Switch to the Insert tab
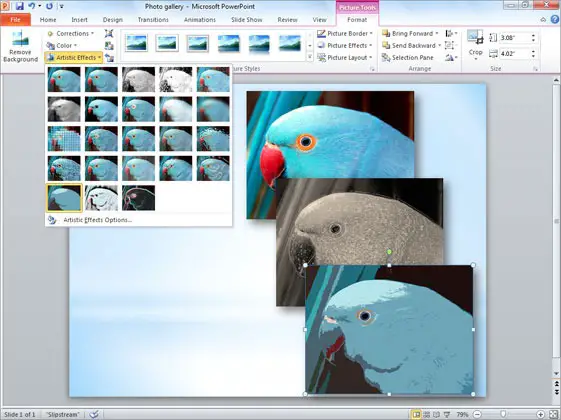The height and width of the screenshot is (420, 561). (79, 20)
